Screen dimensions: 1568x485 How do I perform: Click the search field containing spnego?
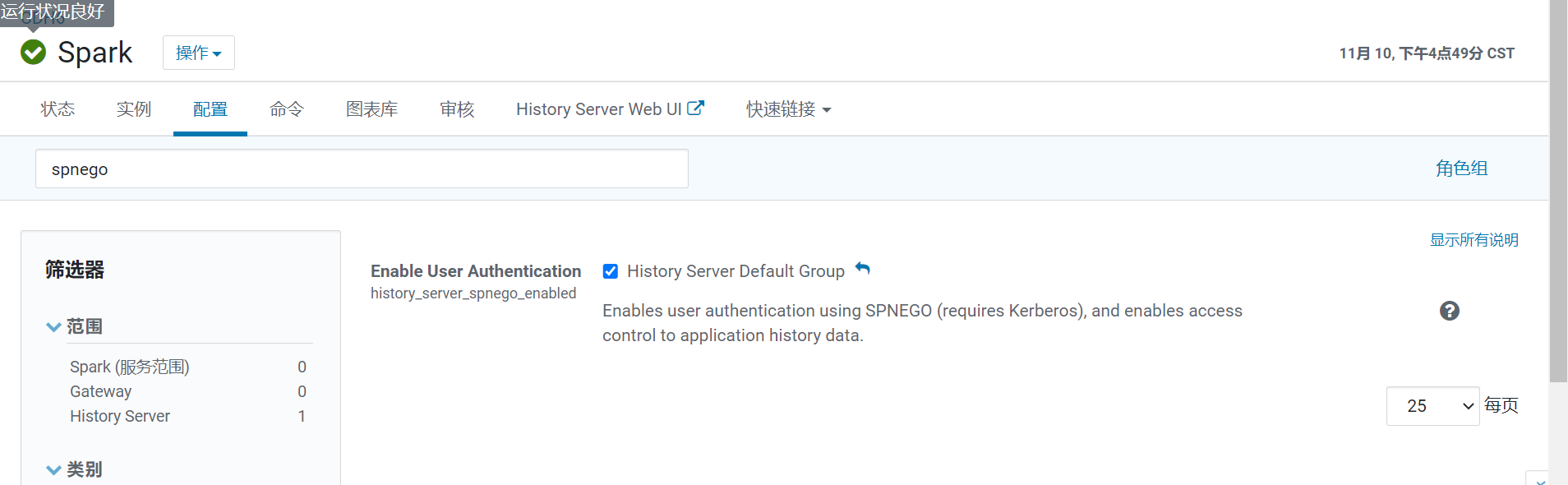point(362,169)
